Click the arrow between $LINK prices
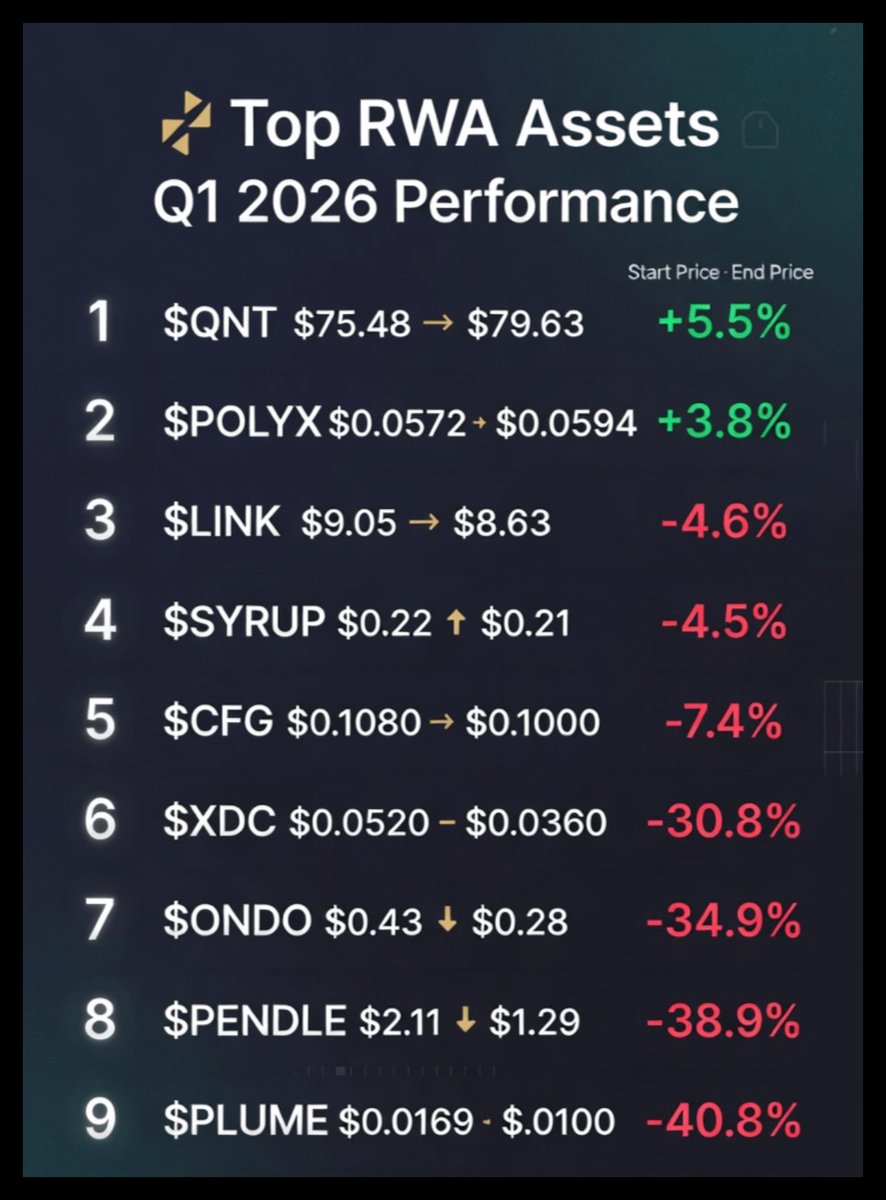 click(x=425, y=523)
